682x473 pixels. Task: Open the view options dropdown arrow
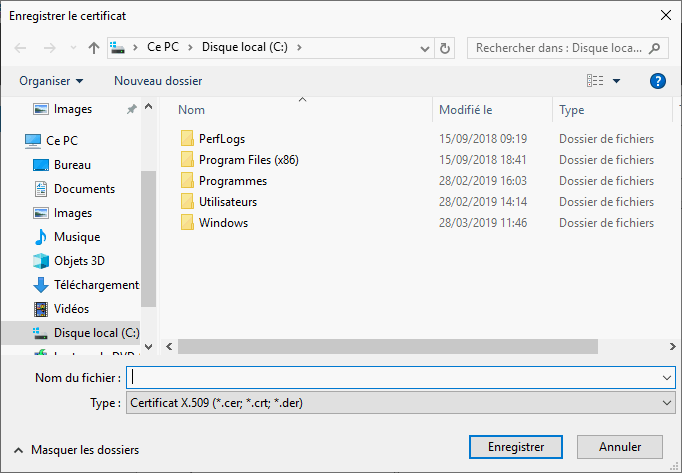point(616,81)
